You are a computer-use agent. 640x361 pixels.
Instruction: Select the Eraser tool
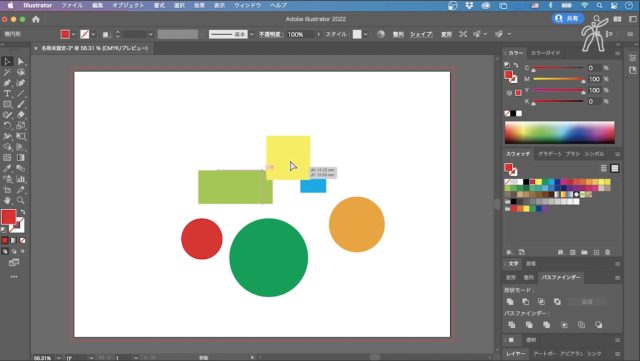21,115
